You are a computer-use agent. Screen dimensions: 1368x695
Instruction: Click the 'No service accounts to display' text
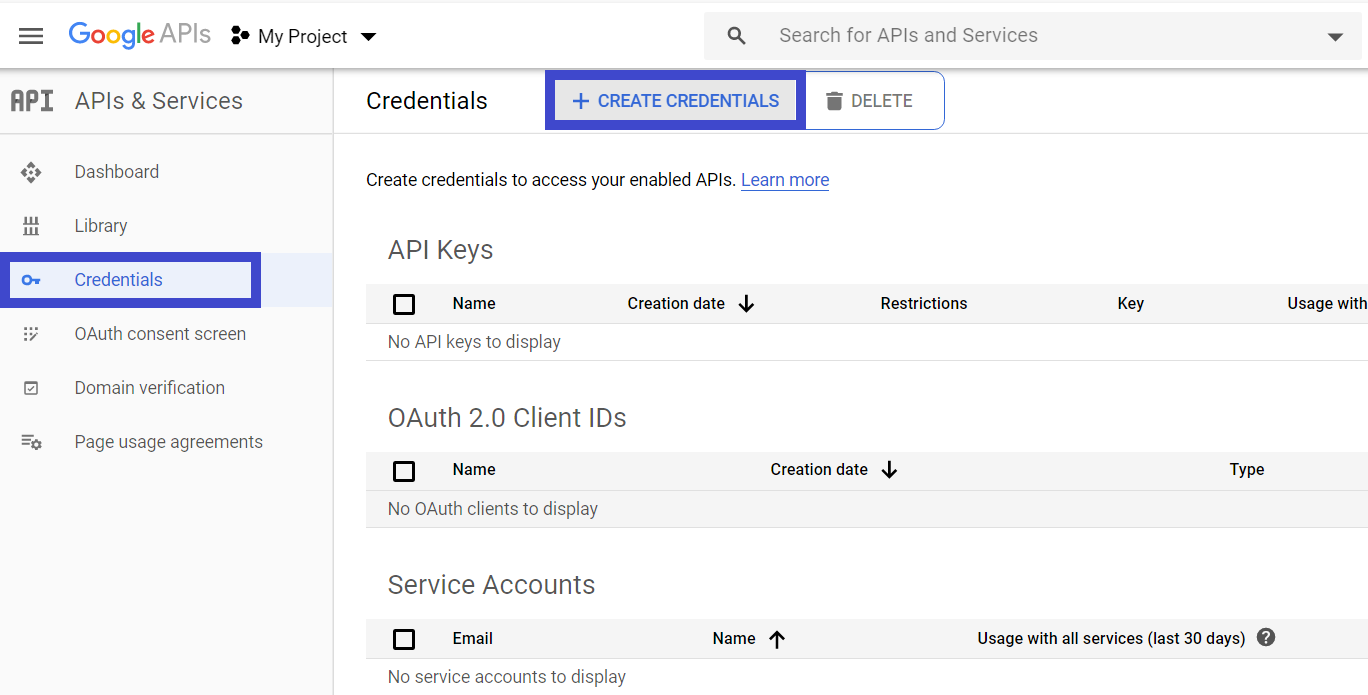507,677
